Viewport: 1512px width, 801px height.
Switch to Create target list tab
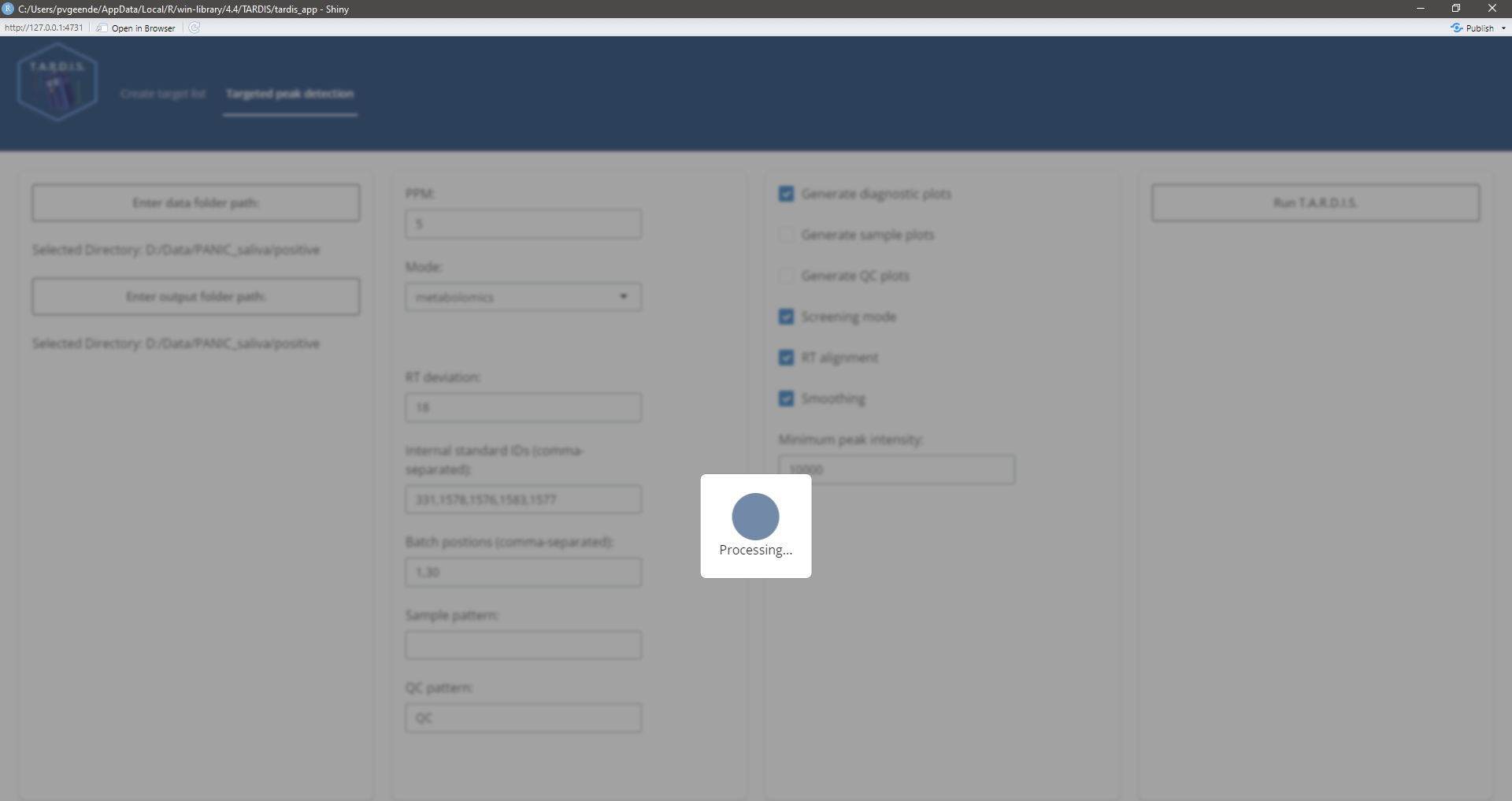point(163,94)
